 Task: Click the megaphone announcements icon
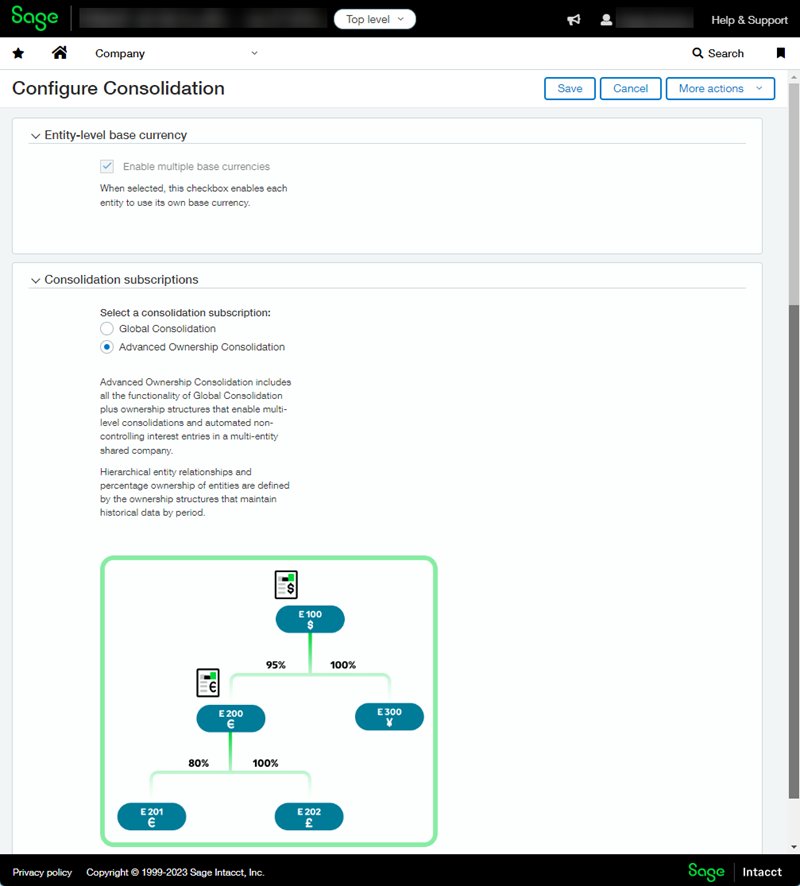[x=574, y=18]
